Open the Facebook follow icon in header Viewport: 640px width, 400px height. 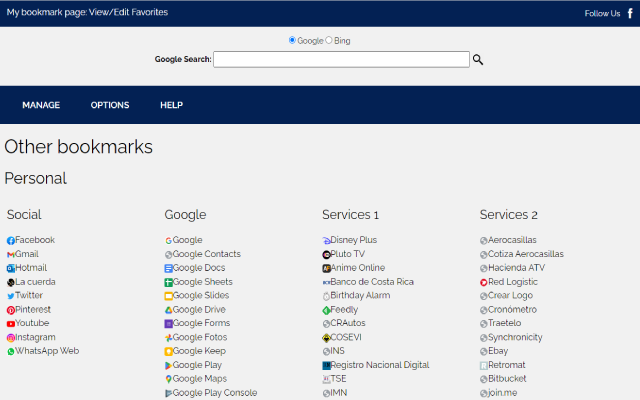point(630,13)
